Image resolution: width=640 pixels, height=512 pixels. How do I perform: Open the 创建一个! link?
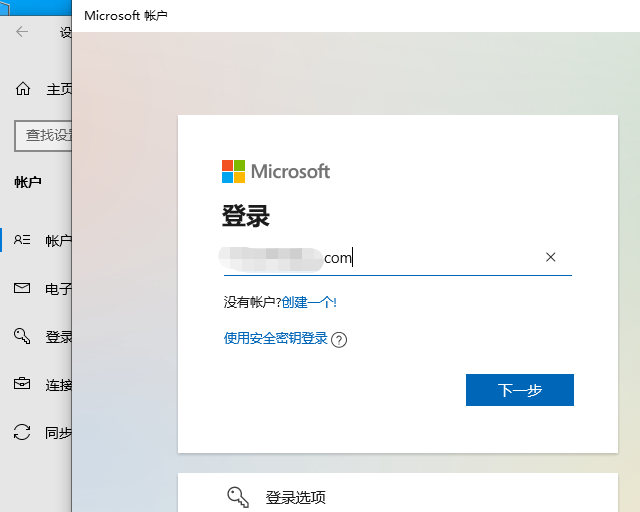309,303
